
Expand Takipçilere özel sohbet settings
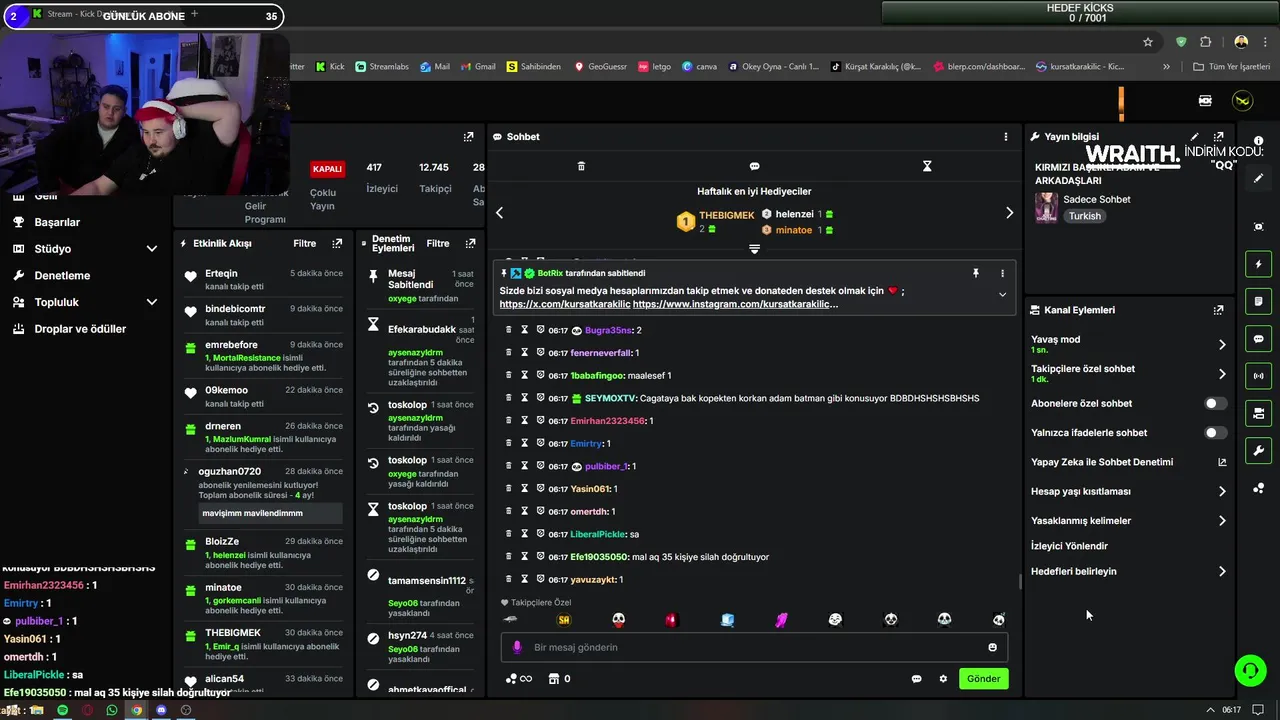coord(1222,374)
